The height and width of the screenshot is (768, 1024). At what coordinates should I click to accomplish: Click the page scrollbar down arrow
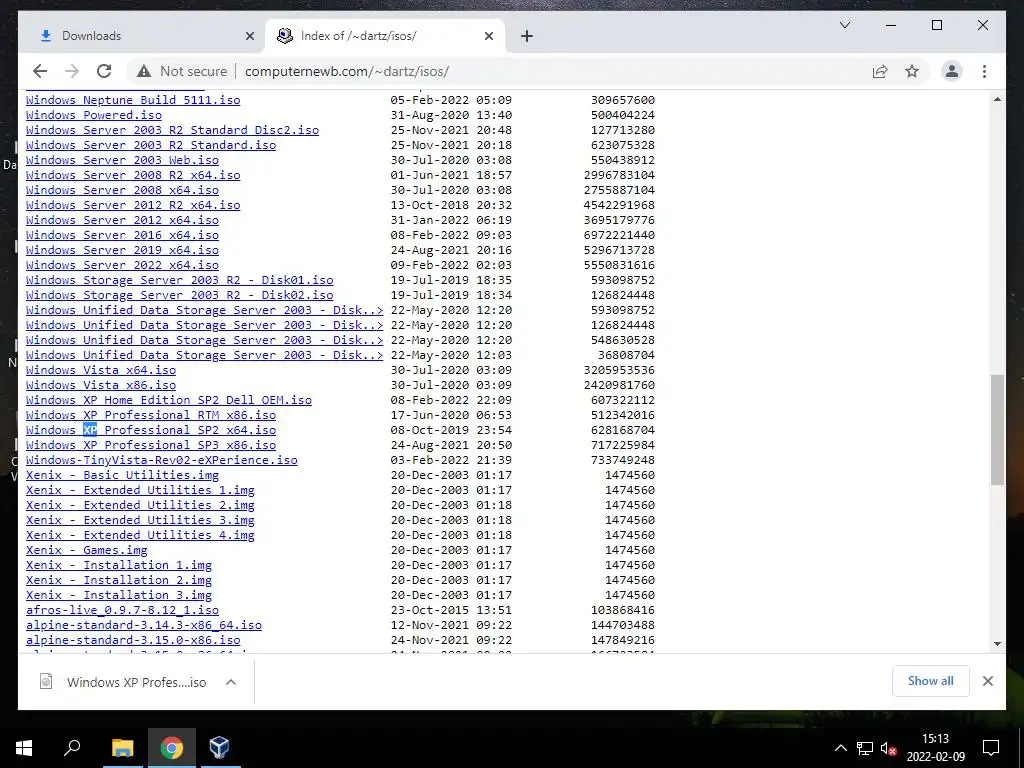click(997, 644)
